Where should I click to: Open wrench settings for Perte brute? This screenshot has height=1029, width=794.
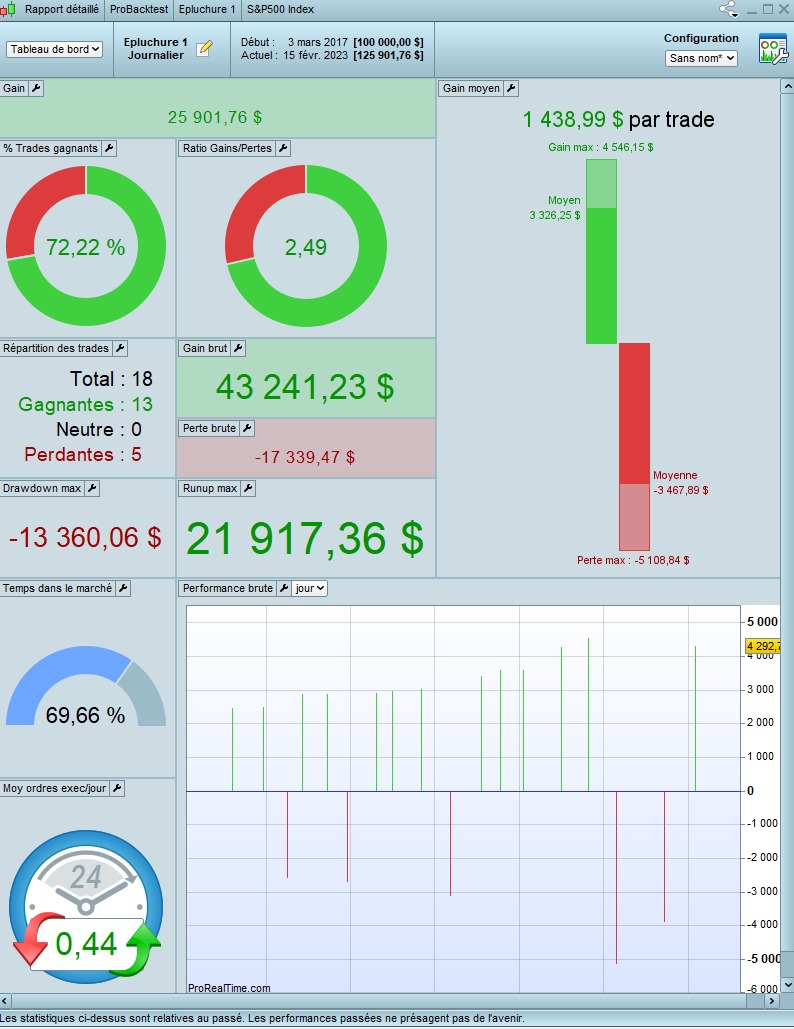pos(247,429)
